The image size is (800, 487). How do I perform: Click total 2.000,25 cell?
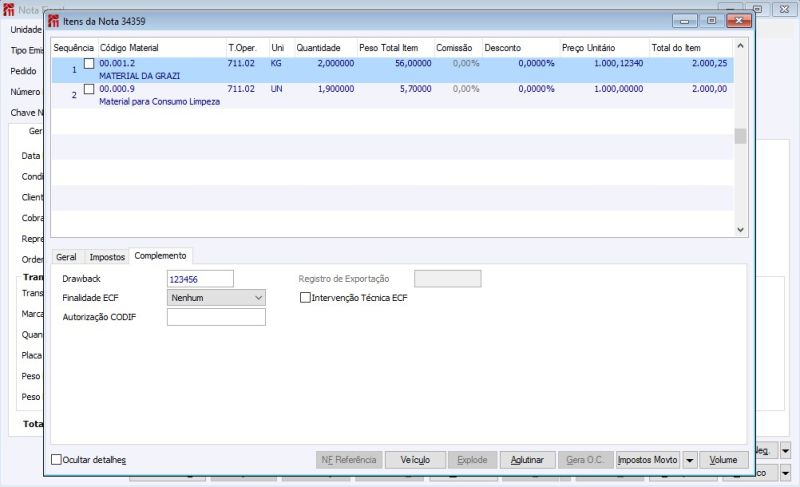pos(709,63)
